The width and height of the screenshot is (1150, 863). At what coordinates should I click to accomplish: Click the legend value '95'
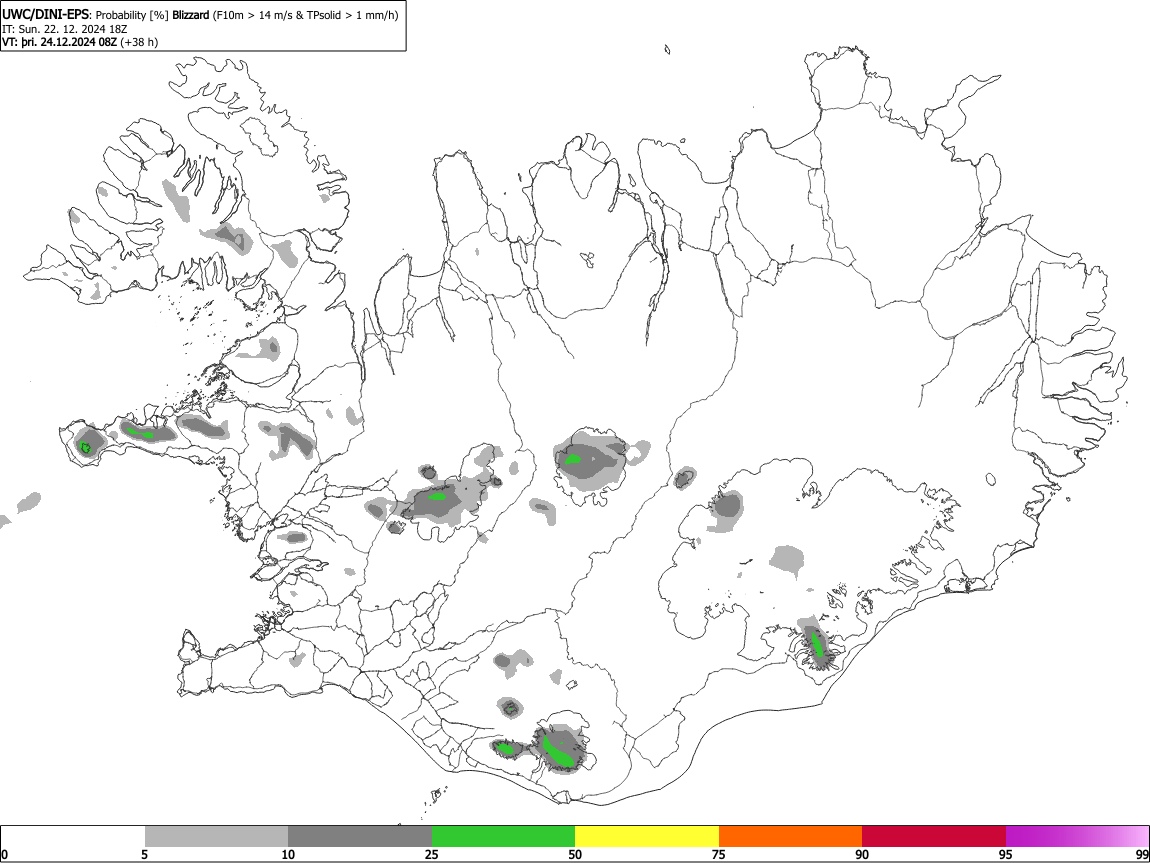pyautogui.click(x=1006, y=854)
